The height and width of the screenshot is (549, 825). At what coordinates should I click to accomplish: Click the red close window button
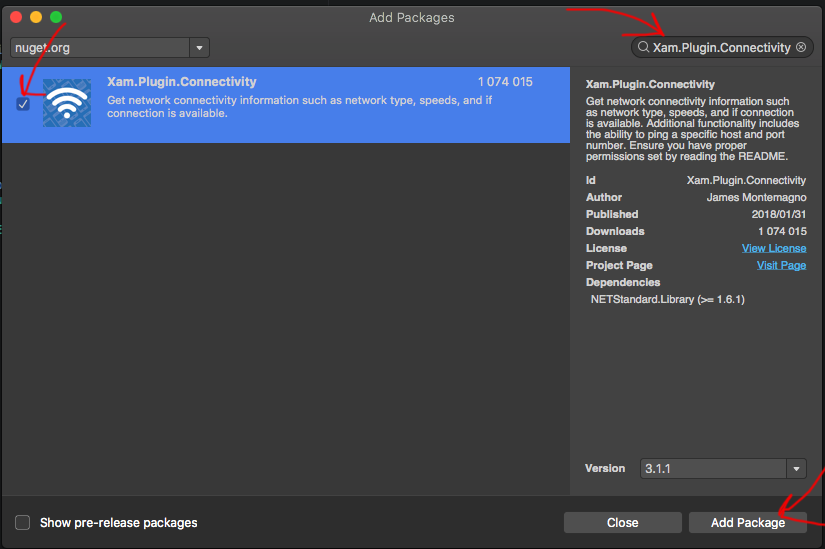click(x=16, y=17)
